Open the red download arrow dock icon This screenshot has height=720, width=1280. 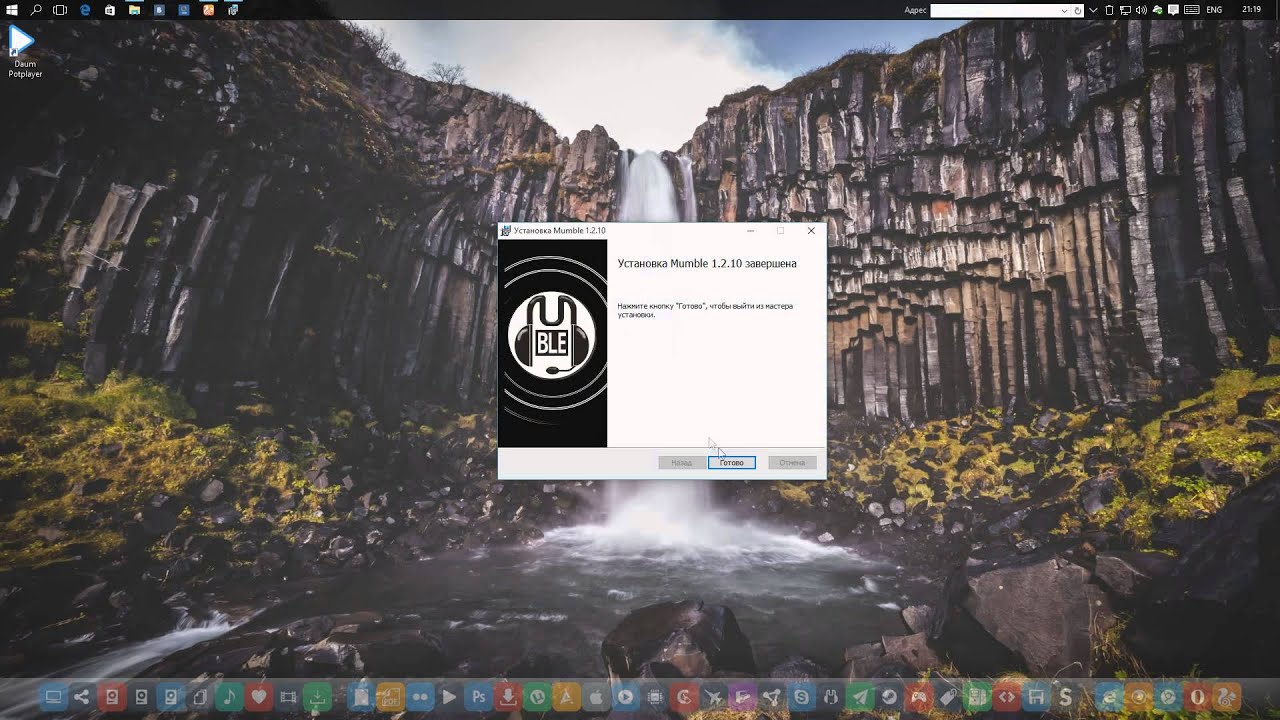tap(508, 696)
